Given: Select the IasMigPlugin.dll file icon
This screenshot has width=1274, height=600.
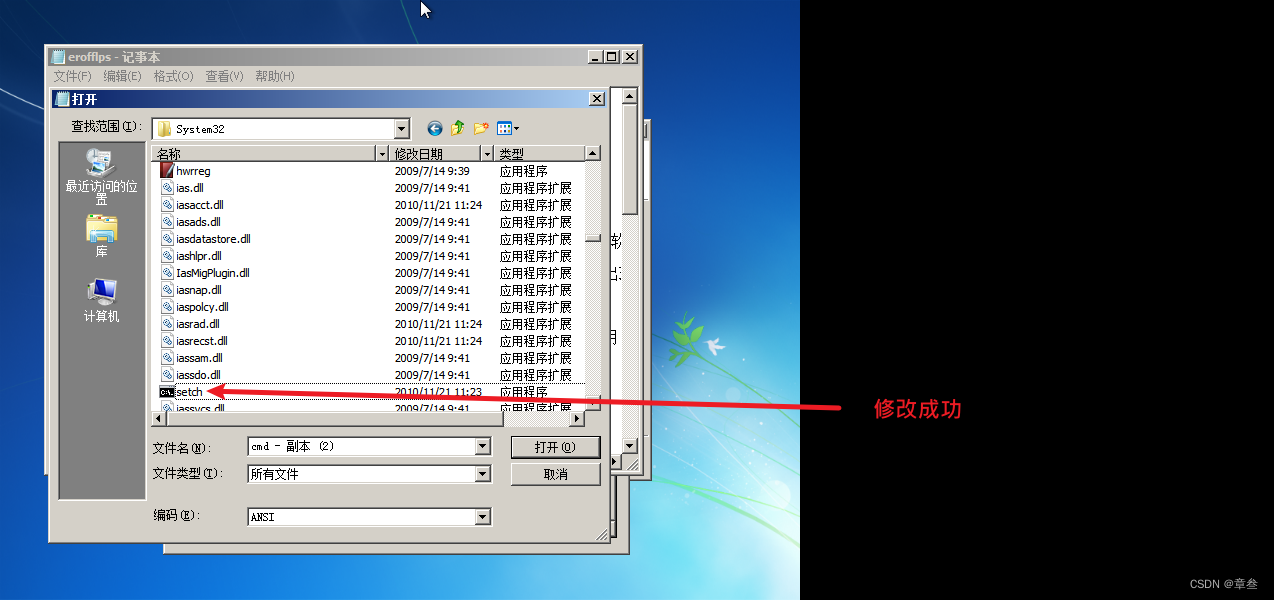Looking at the screenshot, I should (x=167, y=273).
